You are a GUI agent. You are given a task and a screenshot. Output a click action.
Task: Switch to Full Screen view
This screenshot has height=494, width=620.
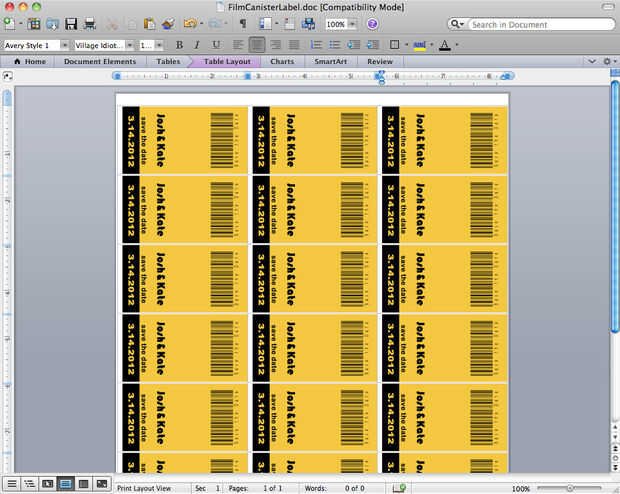[102, 483]
